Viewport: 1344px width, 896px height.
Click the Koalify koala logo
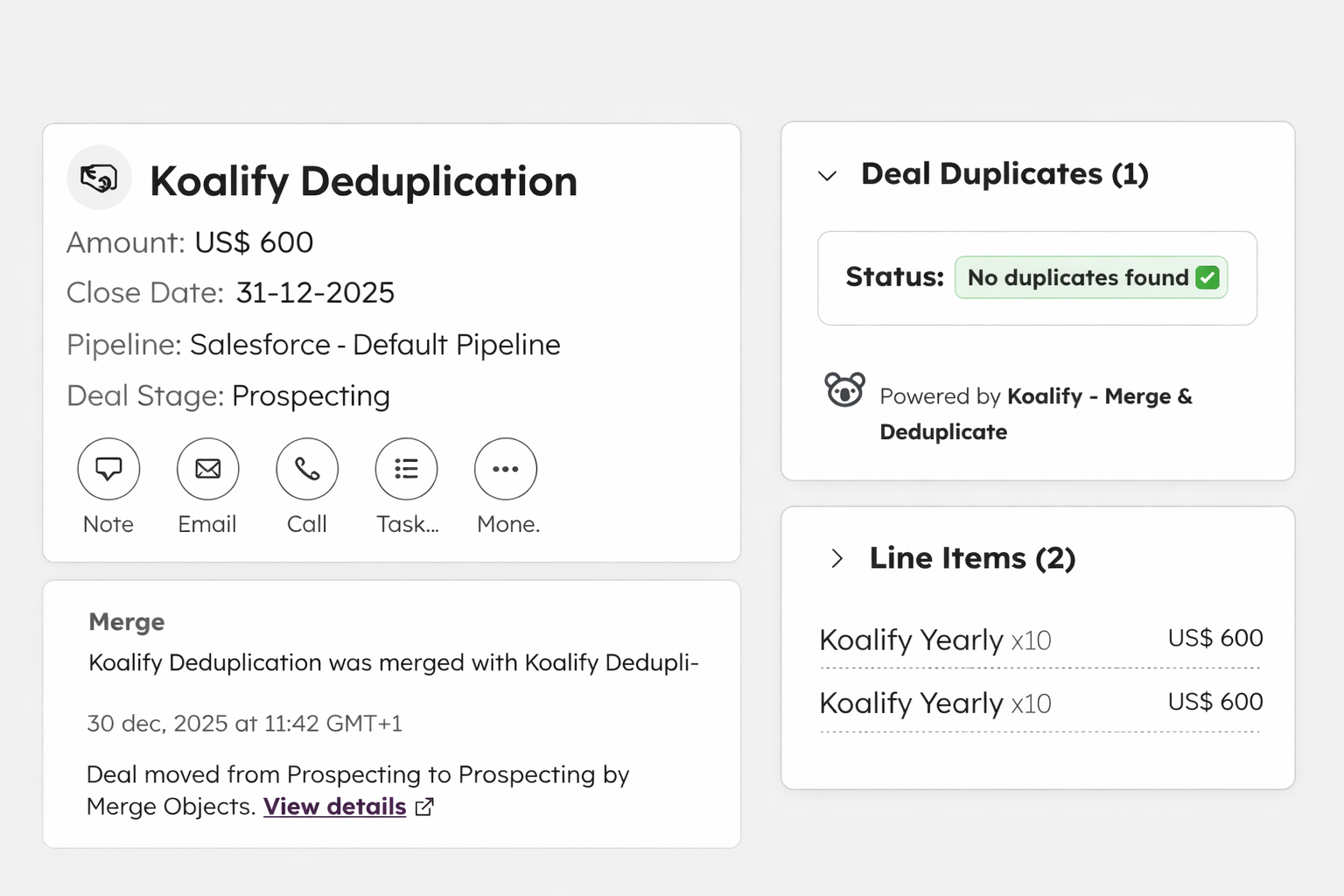(x=844, y=389)
